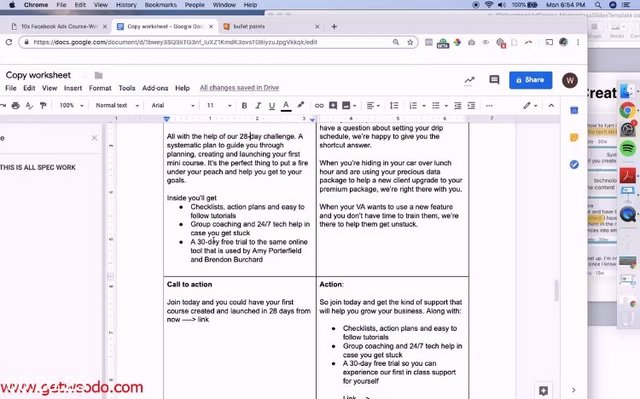
Task: Open the Arial font dropdown
Action: 173,105
